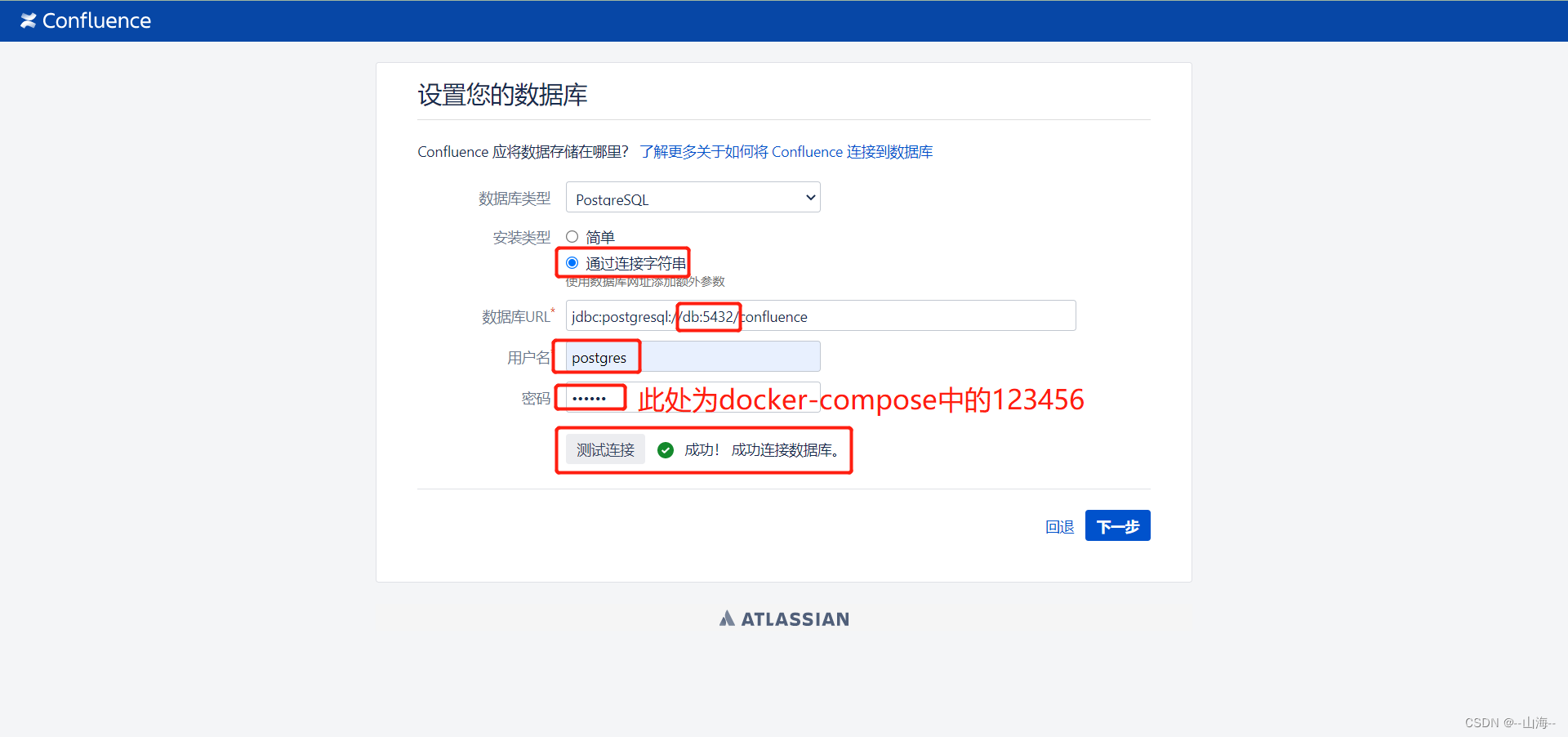Click the 测试连接 button

tap(605, 449)
